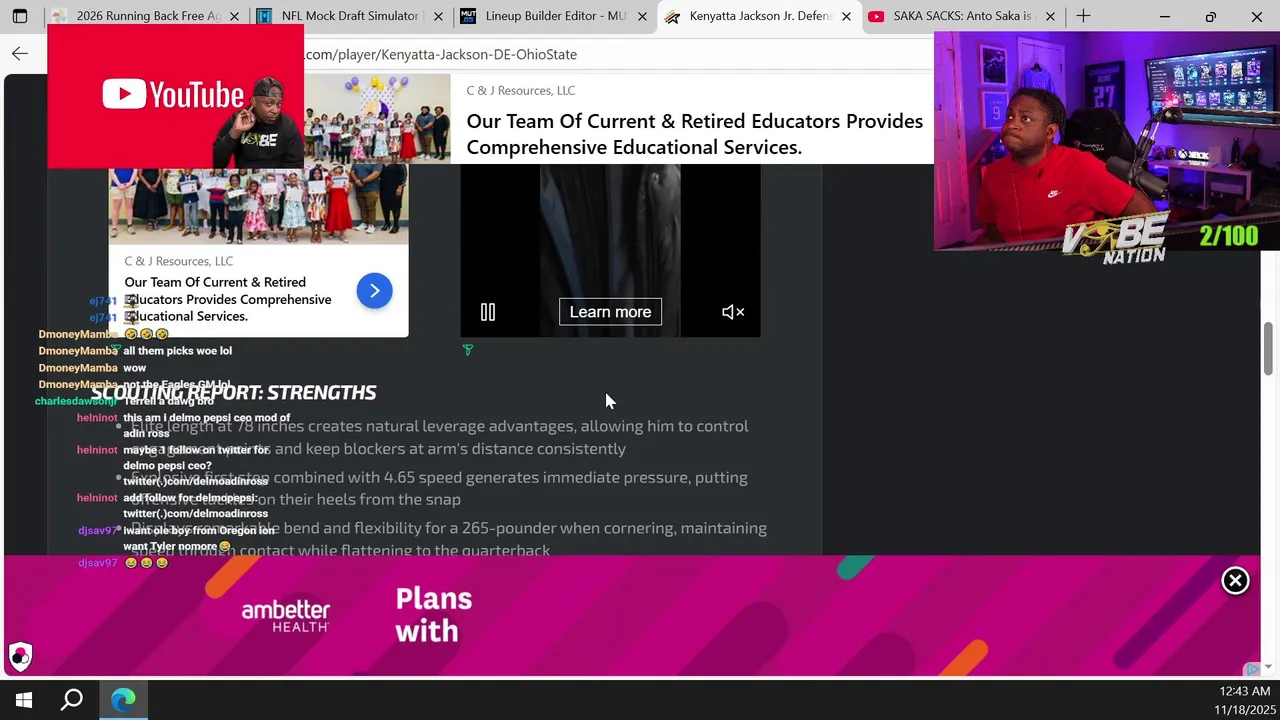Close the 2026 Running Back tab
1280x720 pixels.
pos(235,16)
